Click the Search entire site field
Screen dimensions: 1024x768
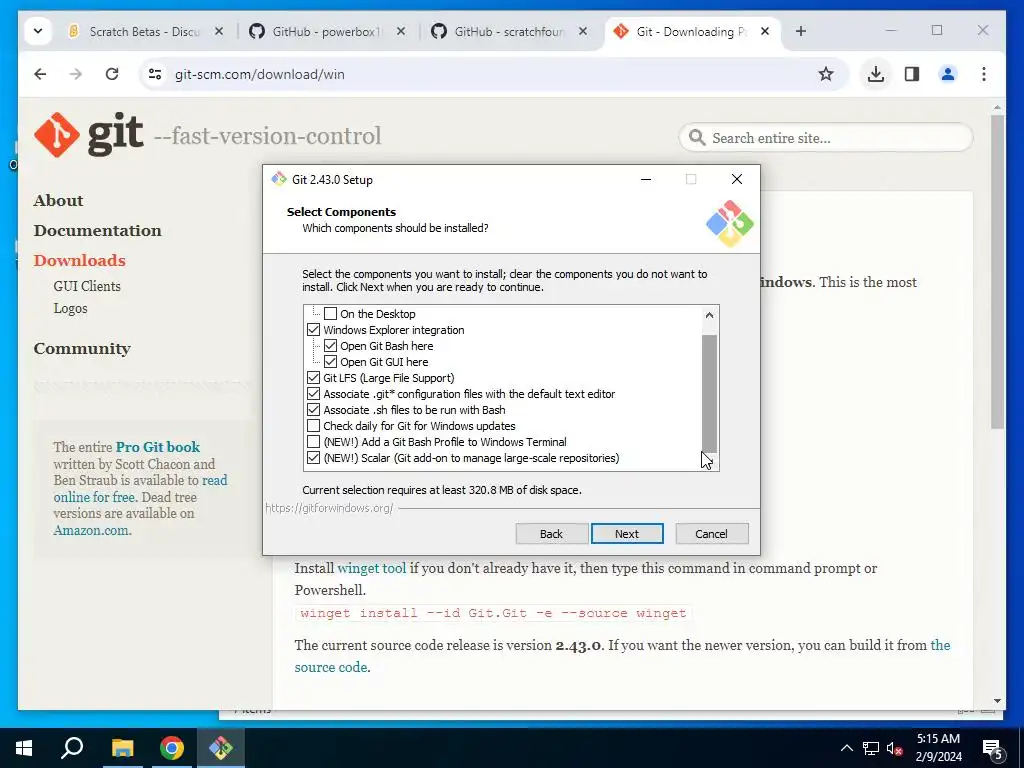tap(826, 138)
